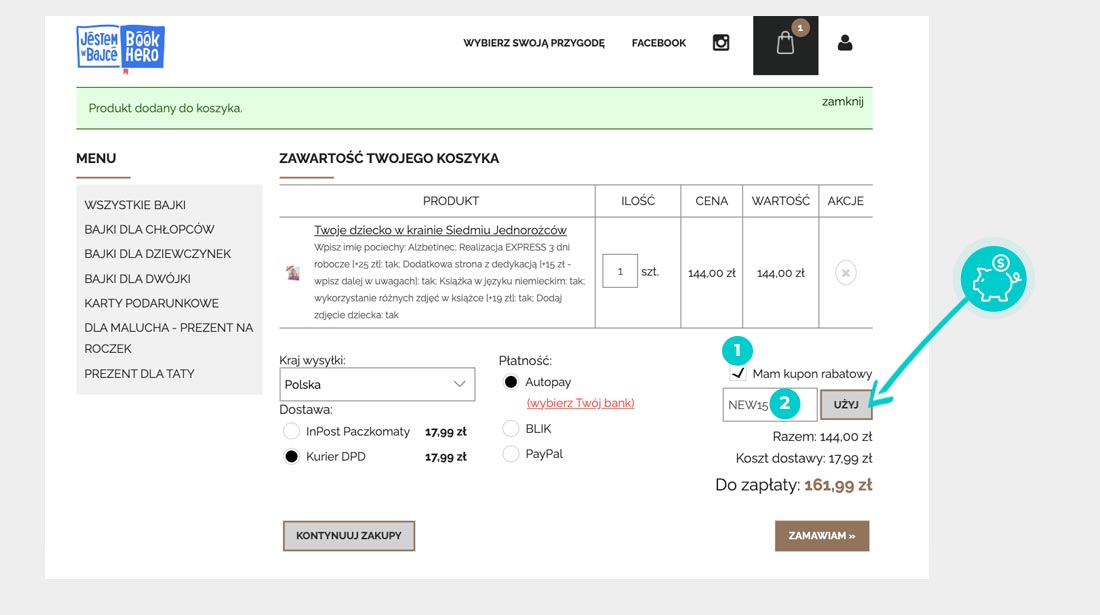Click the piggy bank savings icon

click(993, 279)
